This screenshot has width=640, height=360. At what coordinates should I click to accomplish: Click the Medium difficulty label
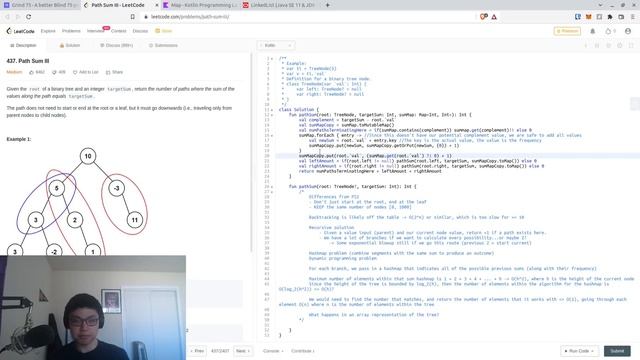point(14,72)
